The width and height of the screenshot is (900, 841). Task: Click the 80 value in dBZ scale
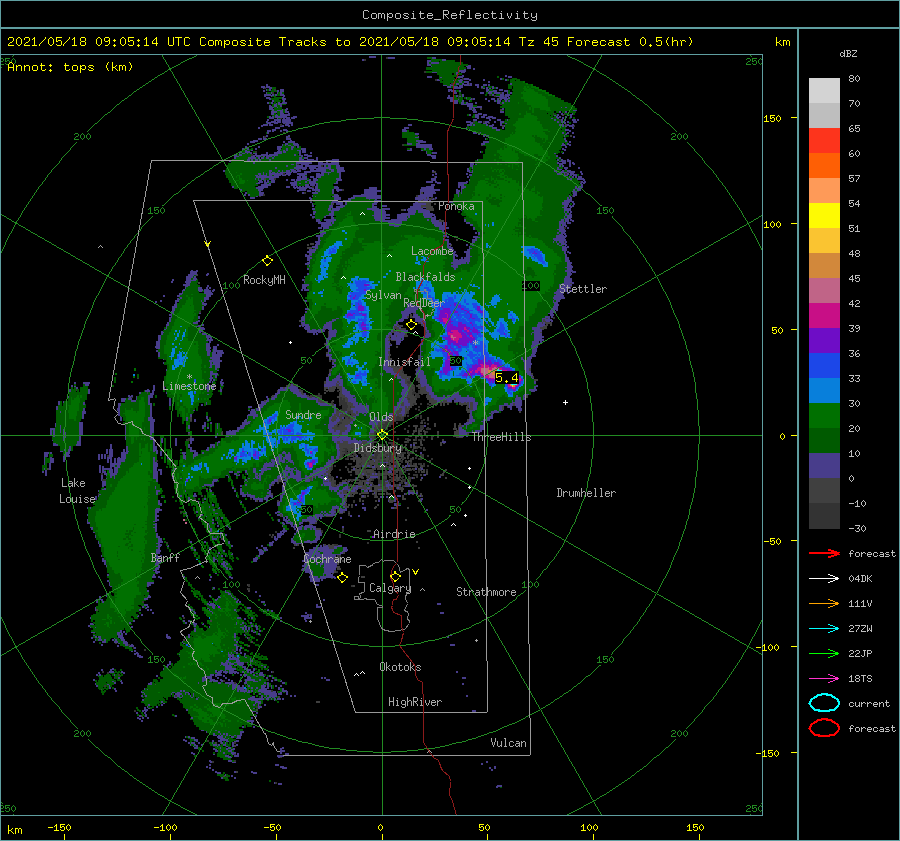[854, 79]
